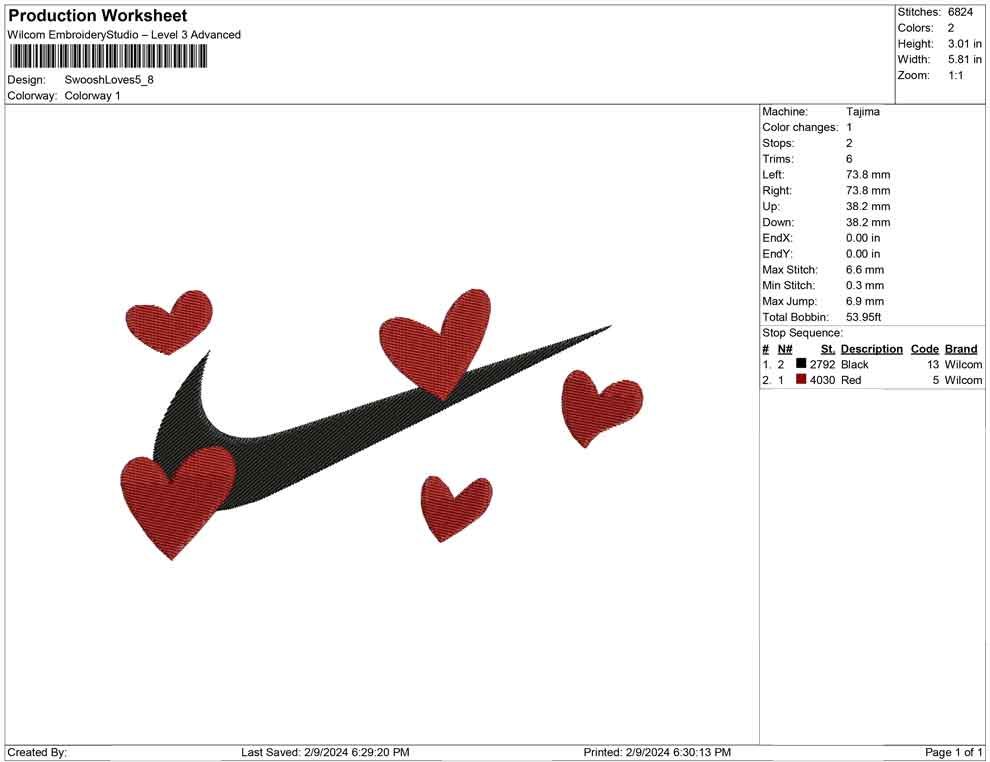The width and height of the screenshot is (990, 762).
Task: Click the 'St.' column header
Action: 828,349
